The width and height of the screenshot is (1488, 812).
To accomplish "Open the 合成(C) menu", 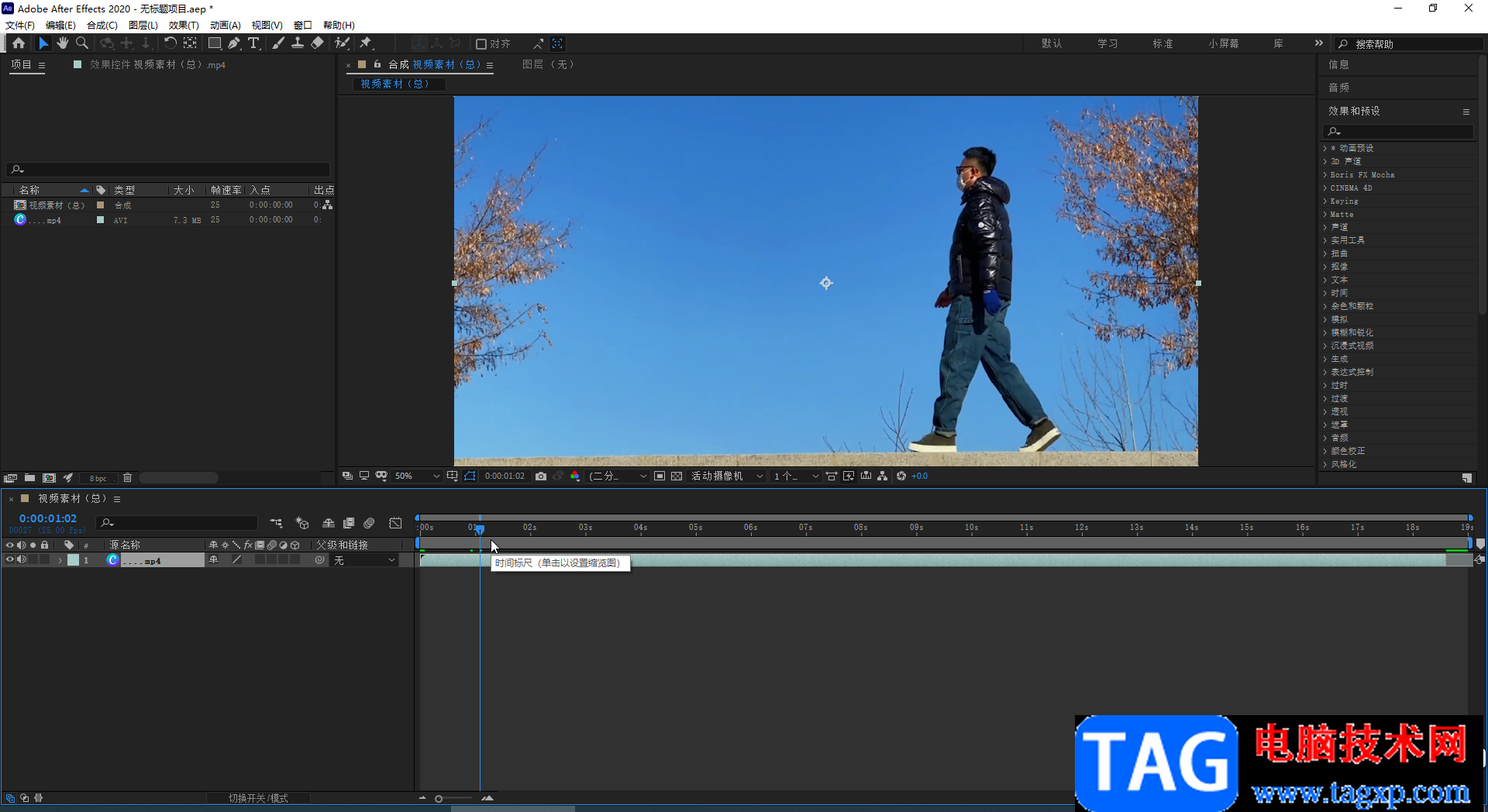I will point(102,26).
